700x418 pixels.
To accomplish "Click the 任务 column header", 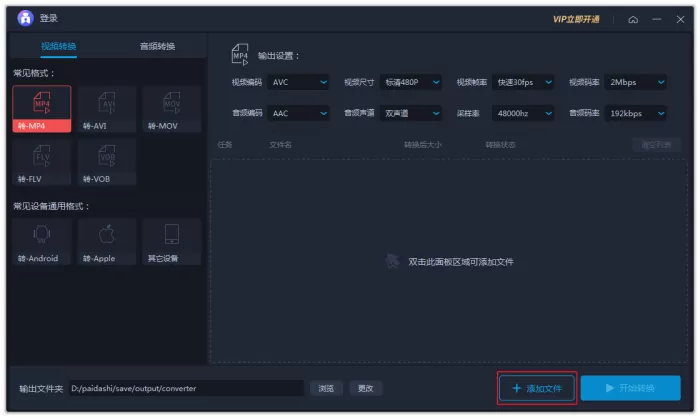I will pos(225,145).
